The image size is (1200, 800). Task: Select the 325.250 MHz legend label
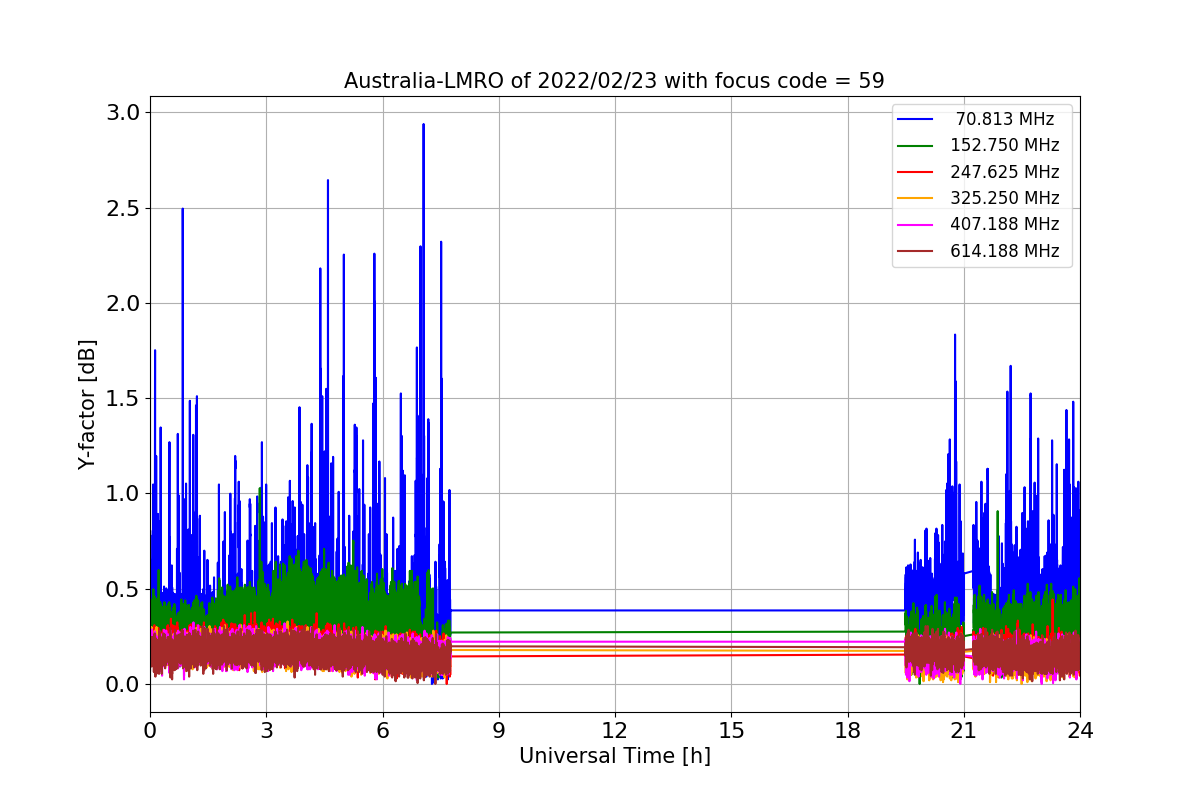click(x=1004, y=198)
